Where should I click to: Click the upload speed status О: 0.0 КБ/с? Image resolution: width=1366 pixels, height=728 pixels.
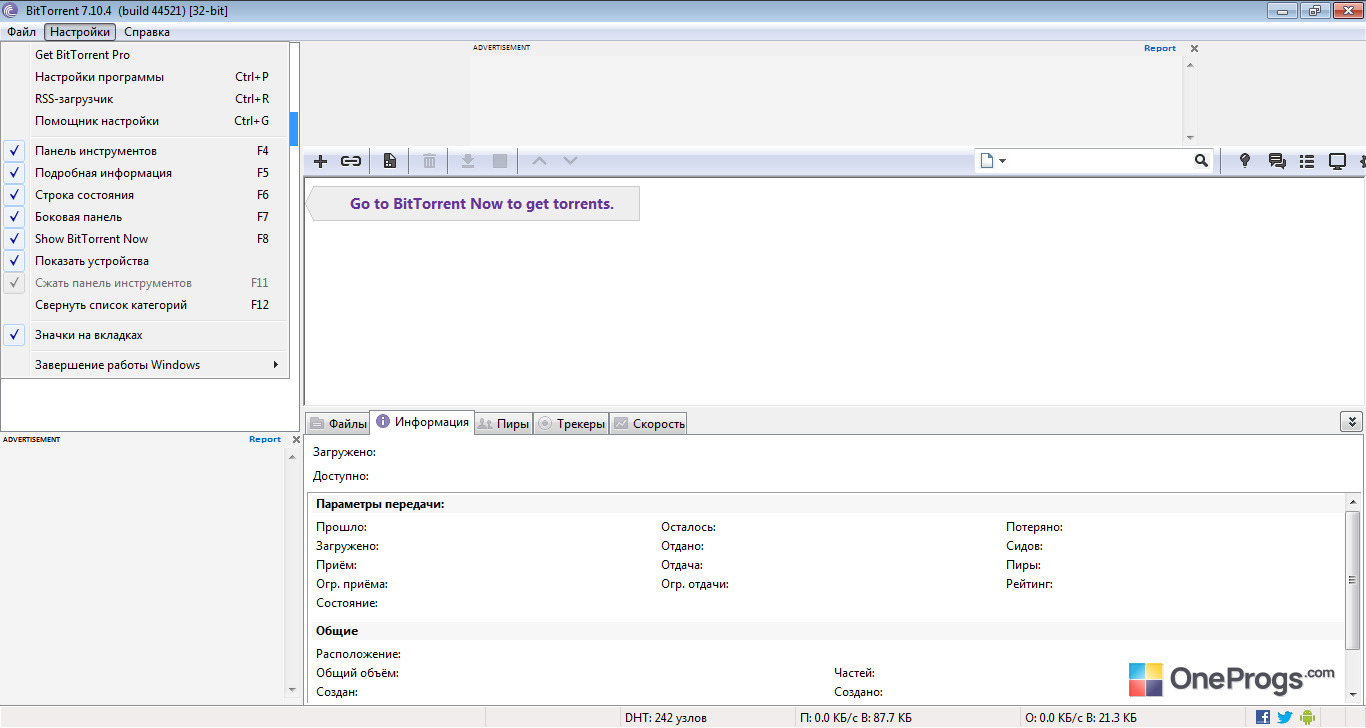[x=1081, y=718]
